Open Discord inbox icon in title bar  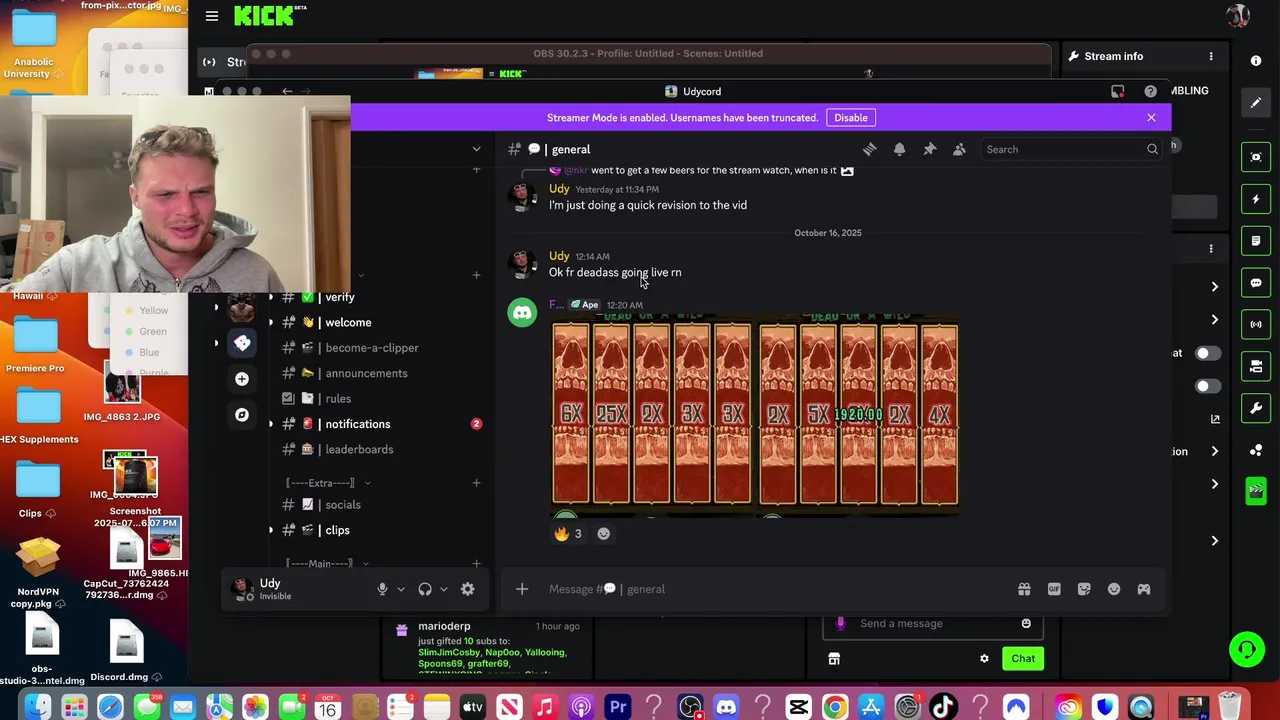pos(1118,91)
